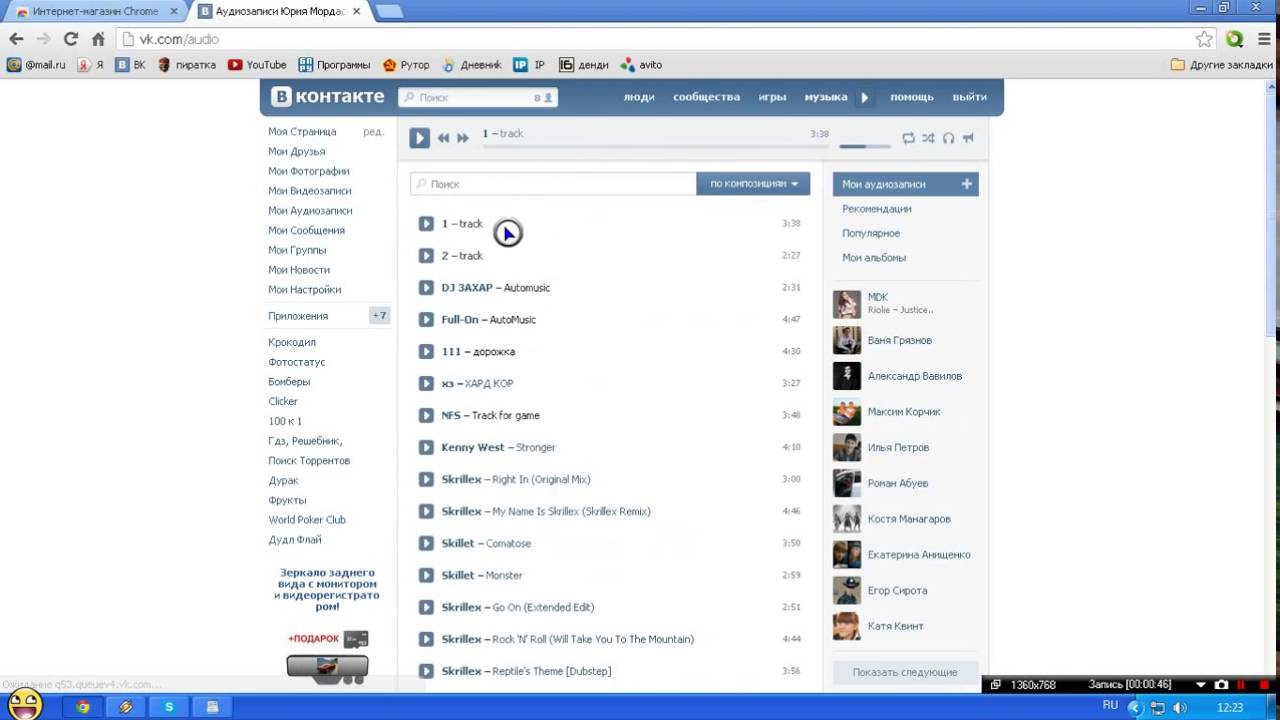Click the header play arrow next to музыка

click(865, 97)
